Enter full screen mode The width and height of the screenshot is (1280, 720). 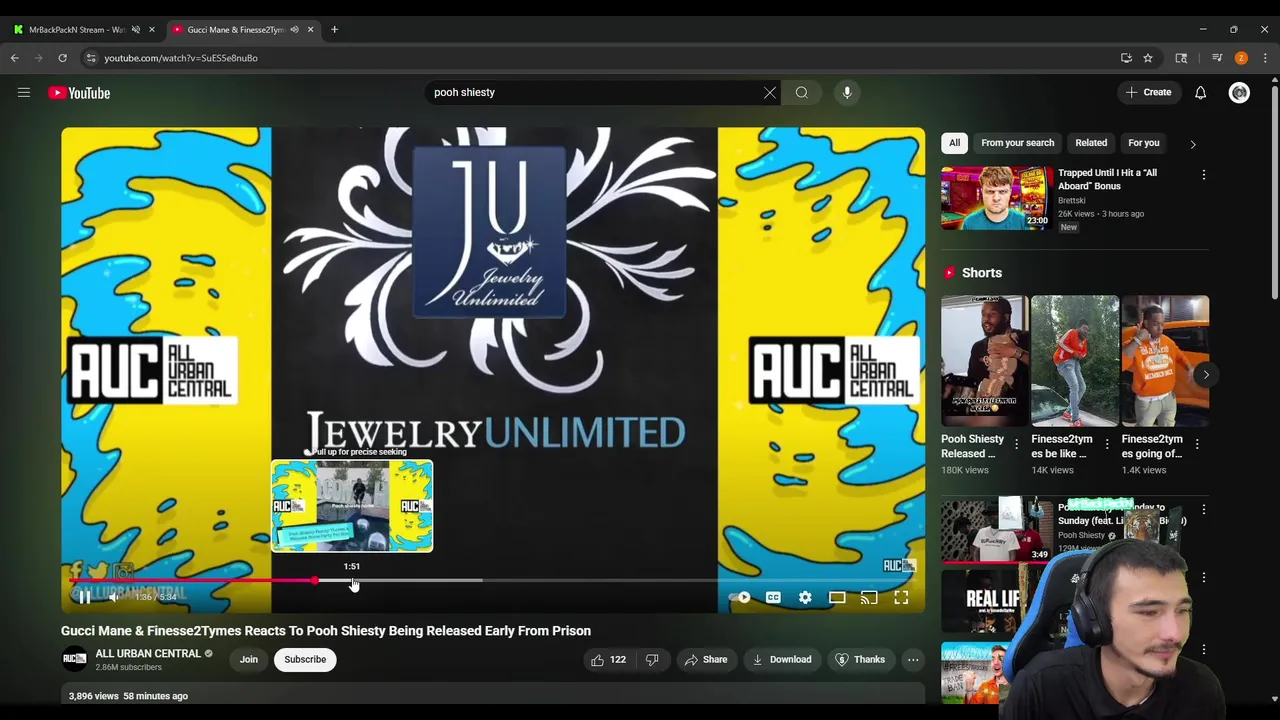(901, 597)
